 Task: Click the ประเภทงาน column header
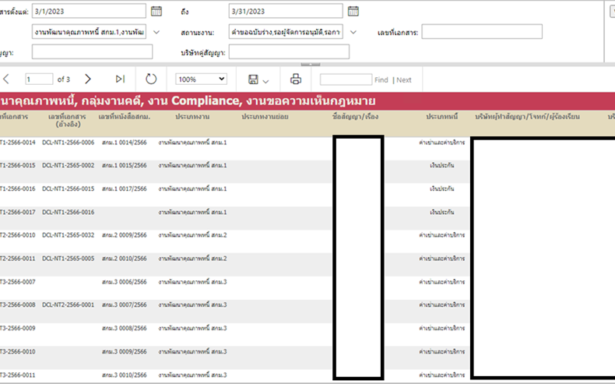[192, 116]
